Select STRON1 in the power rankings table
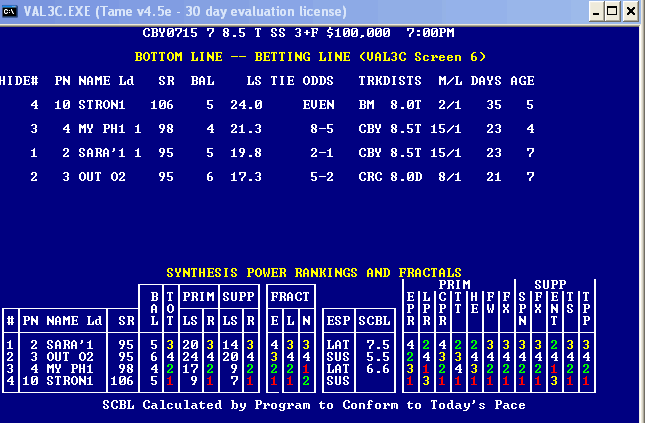The height and width of the screenshot is (423, 645). pyautogui.click(x=70, y=381)
